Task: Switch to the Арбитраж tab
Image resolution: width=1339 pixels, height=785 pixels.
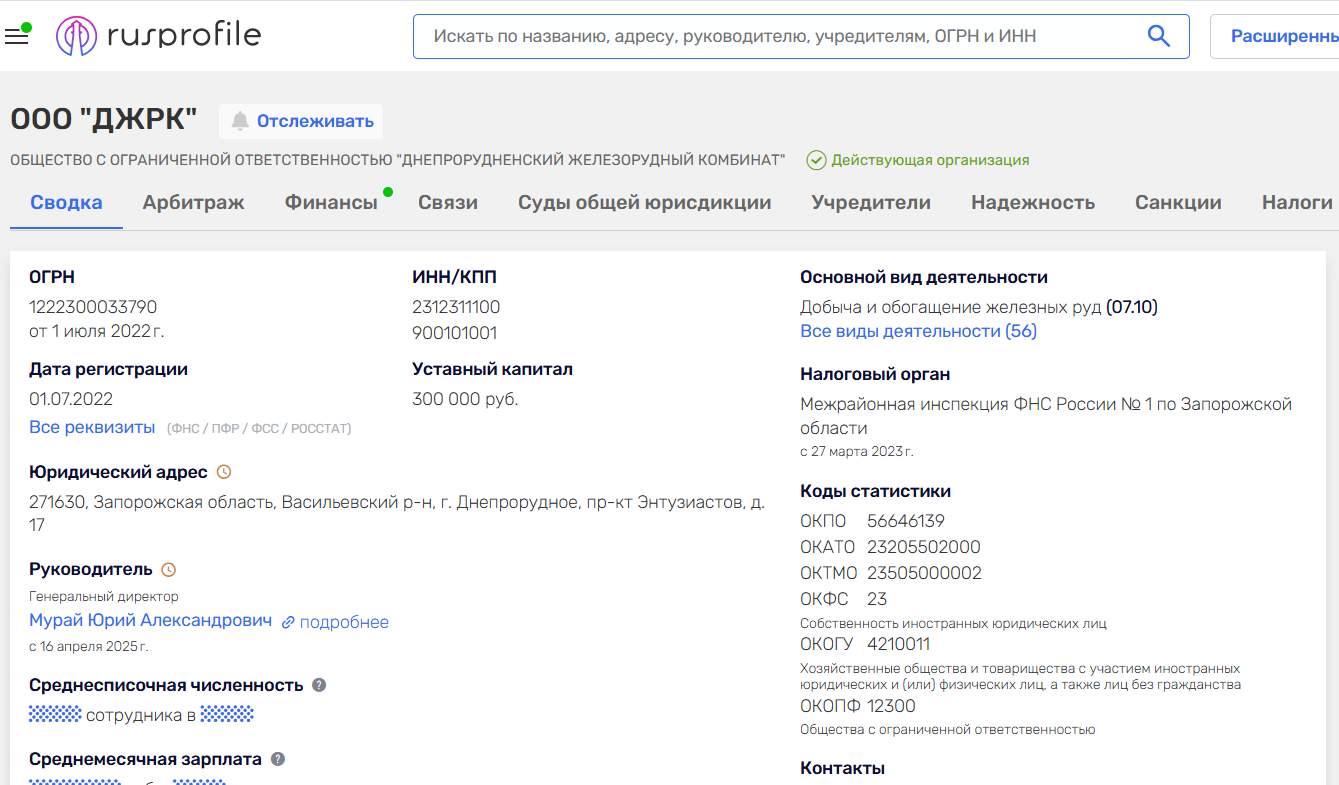Action: [193, 203]
